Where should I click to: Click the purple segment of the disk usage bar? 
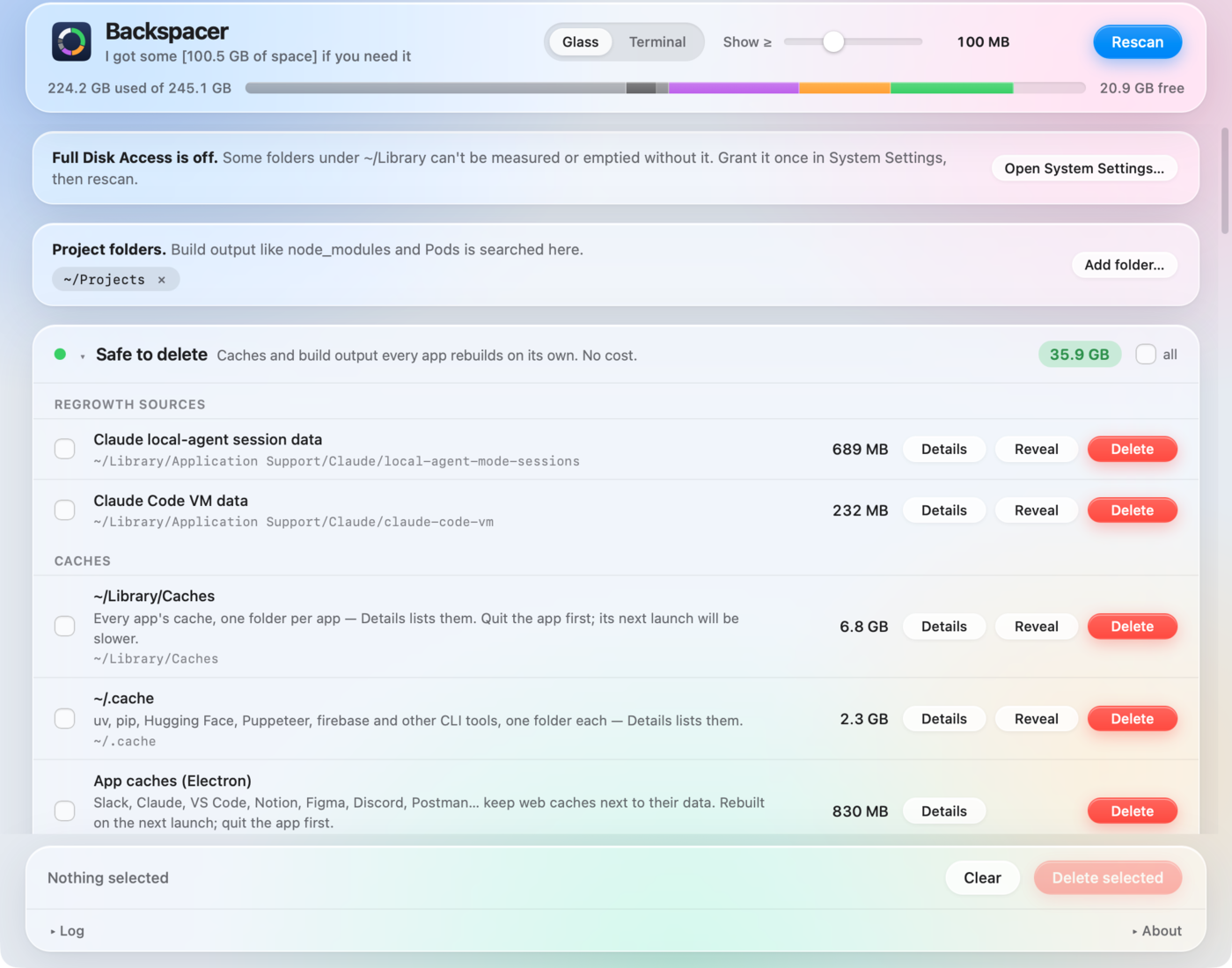[x=733, y=88]
